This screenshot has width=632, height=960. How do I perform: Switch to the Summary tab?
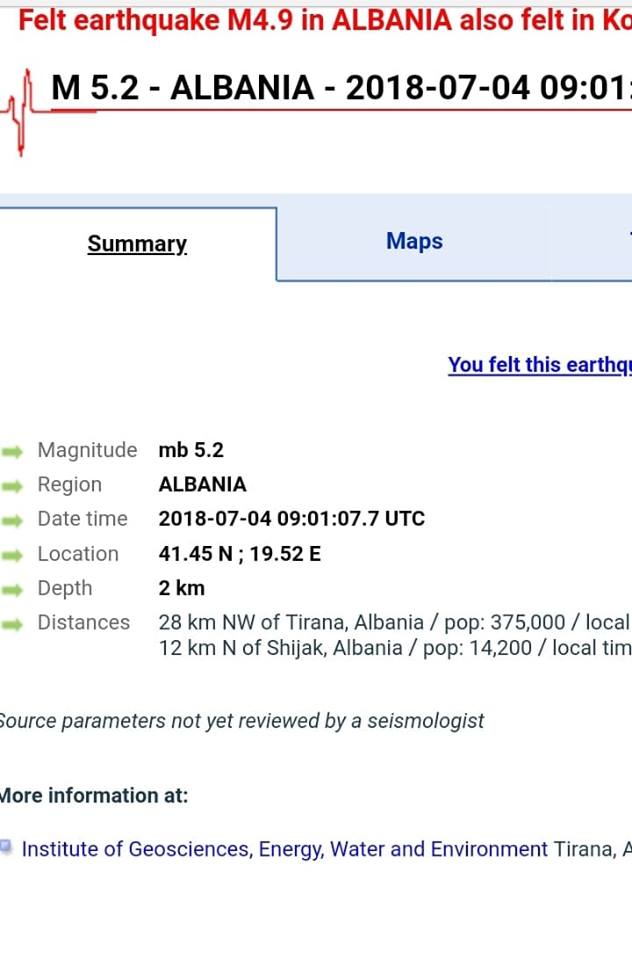[x=137, y=244]
